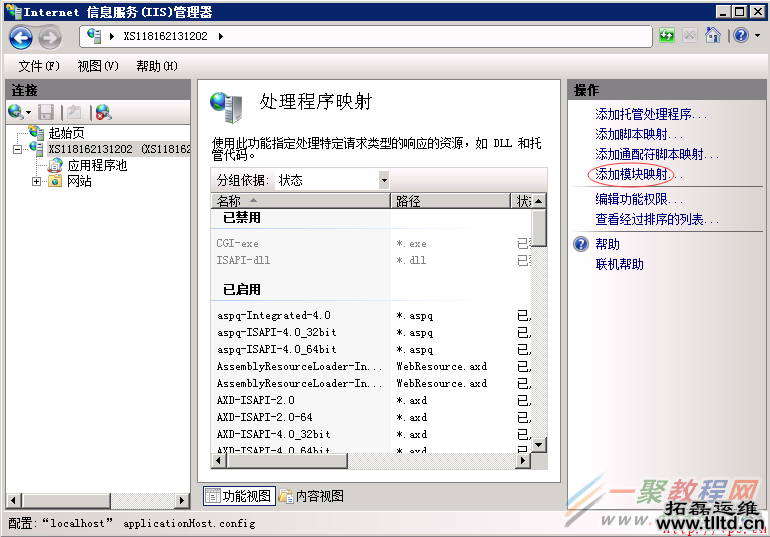
Task: Open the 视图(V) menu
Action: [98, 66]
